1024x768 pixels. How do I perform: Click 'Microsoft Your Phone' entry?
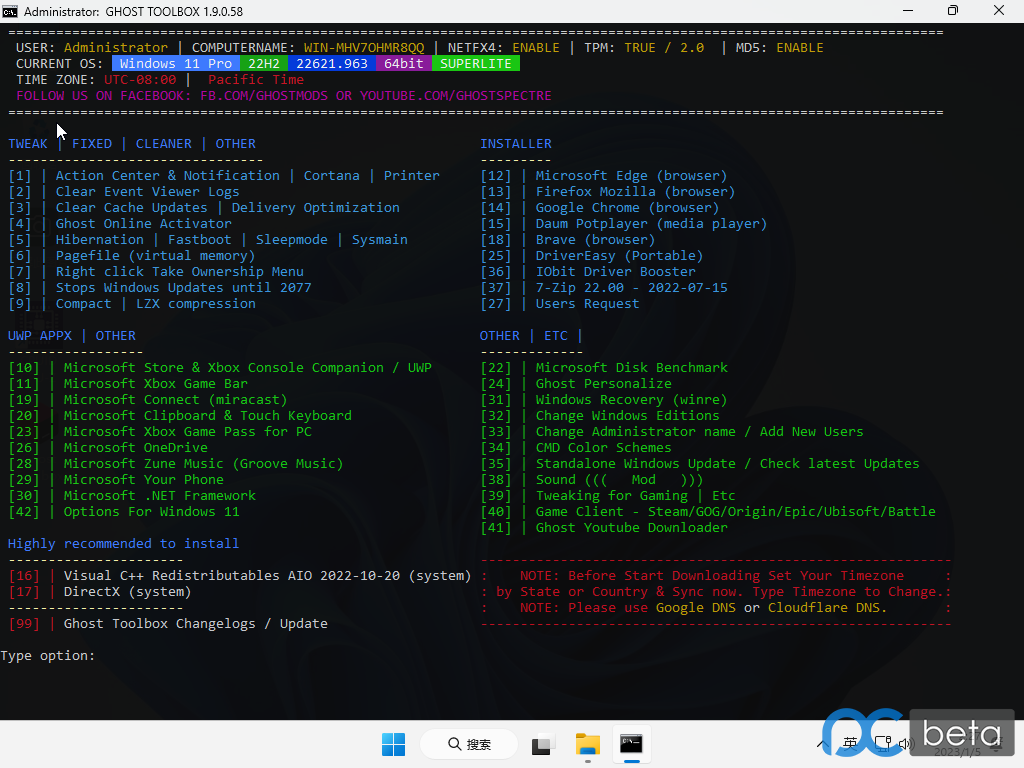click(x=144, y=479)
